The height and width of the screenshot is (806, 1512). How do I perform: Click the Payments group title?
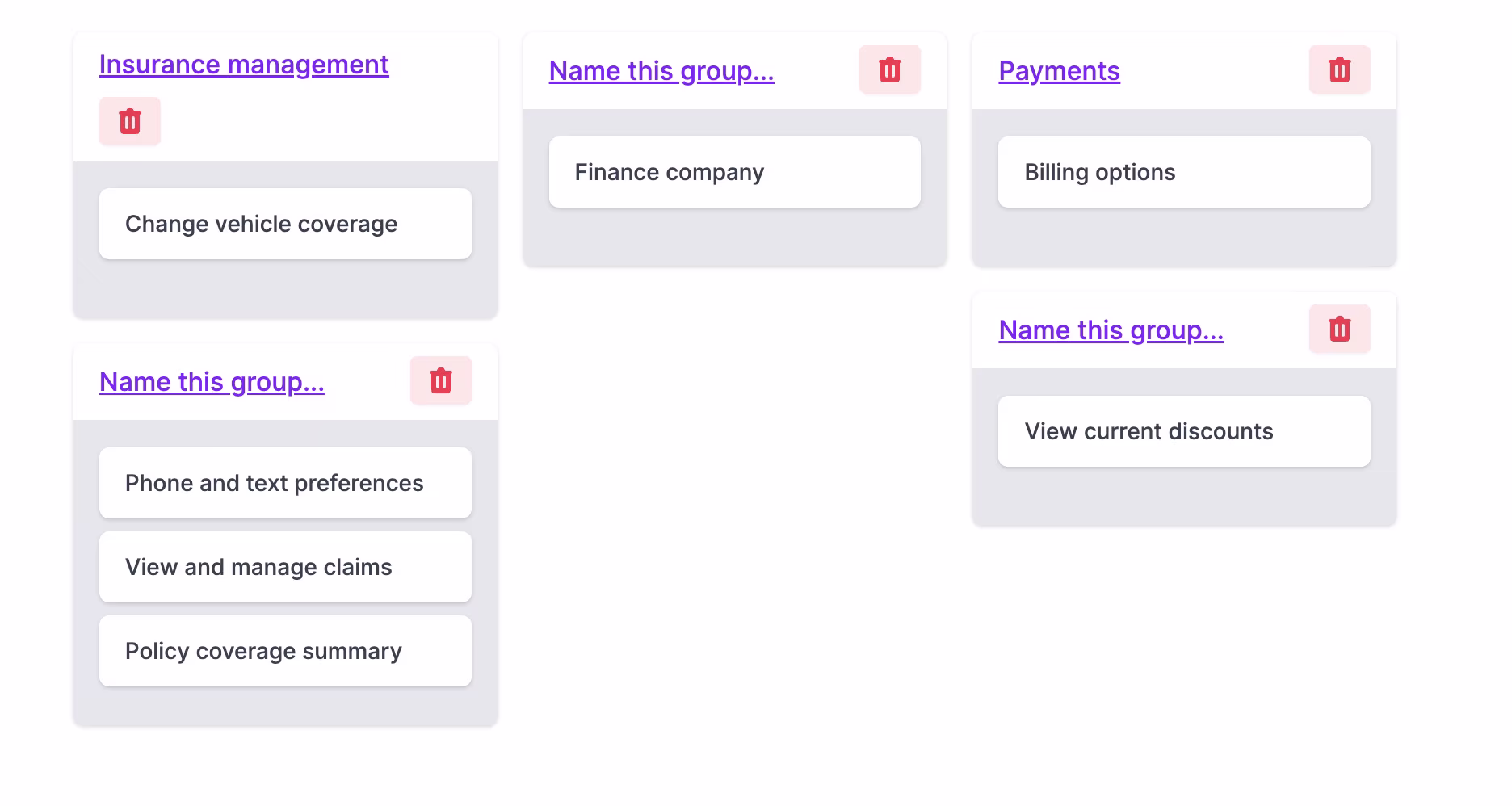click(x=1059, y=71)
